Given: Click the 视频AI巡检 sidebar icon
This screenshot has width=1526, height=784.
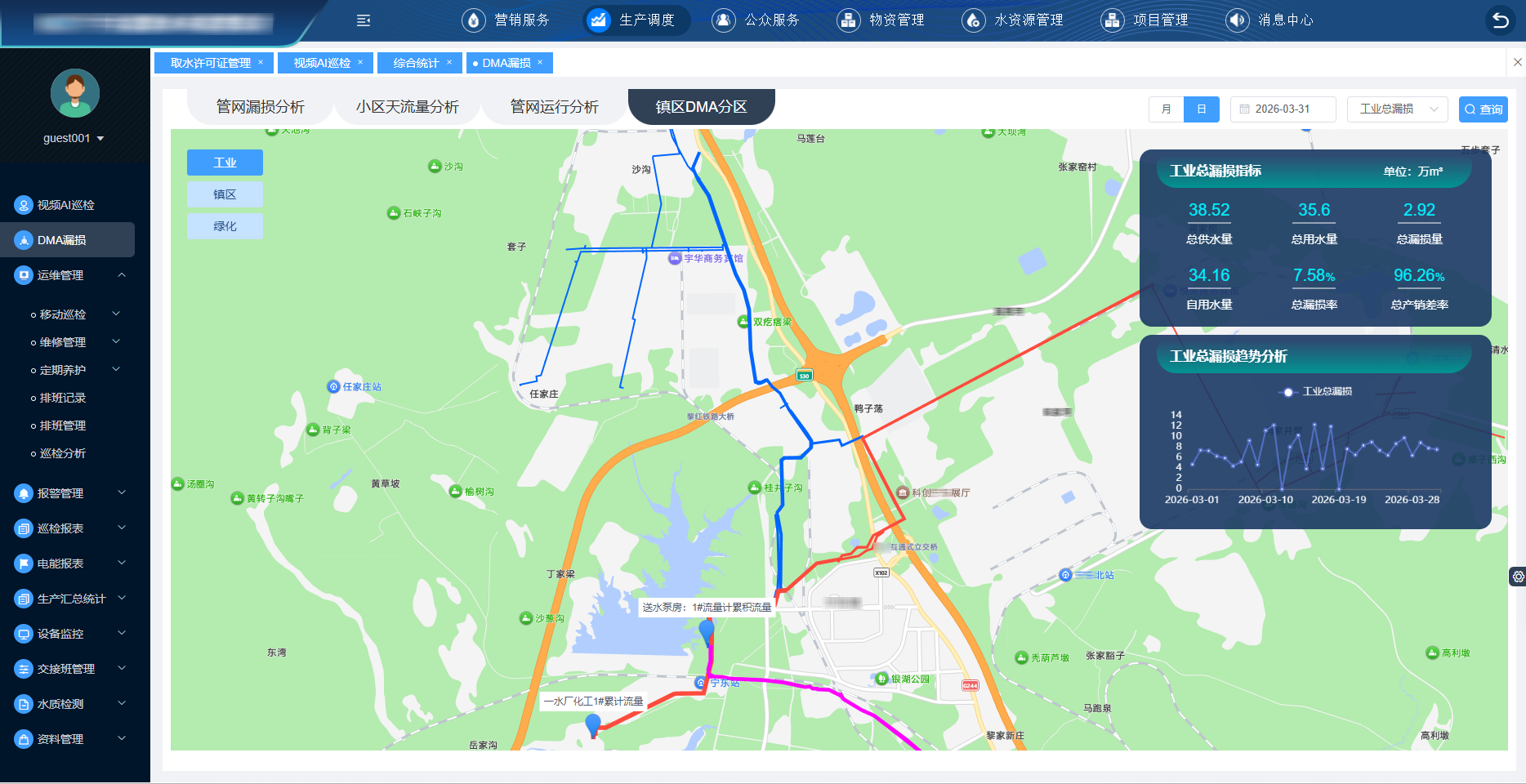Looking at the screenshot, I should click(24, 205).
